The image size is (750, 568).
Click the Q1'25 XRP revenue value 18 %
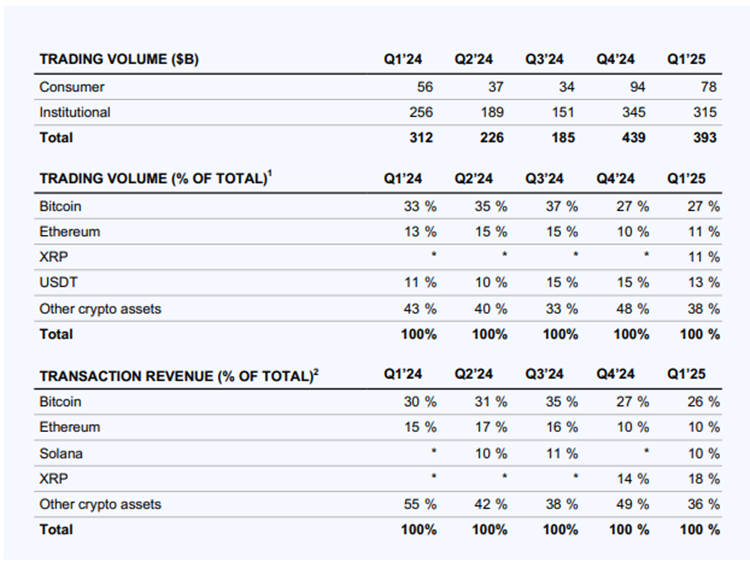[x=700, y=478]
